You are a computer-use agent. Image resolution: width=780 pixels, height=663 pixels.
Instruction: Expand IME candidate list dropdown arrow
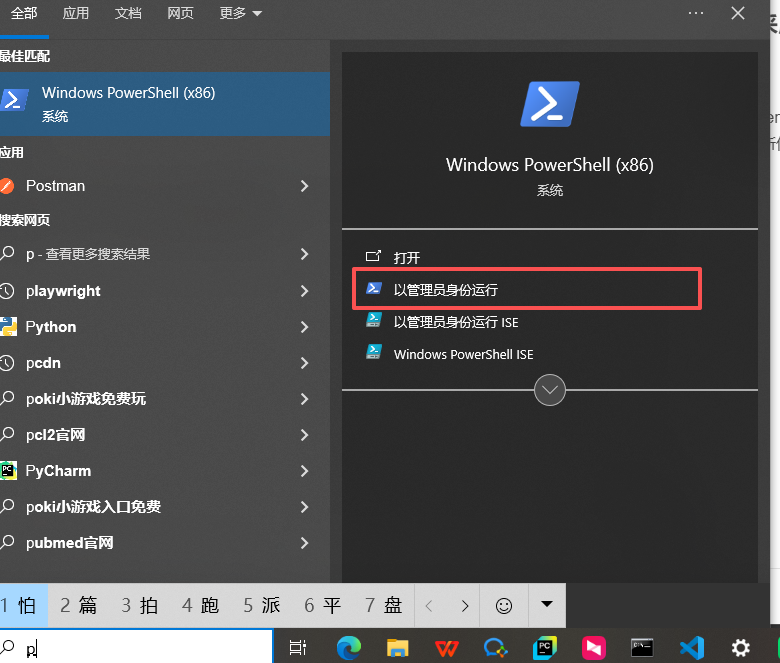pyautogui.click(x=547, y=604)
